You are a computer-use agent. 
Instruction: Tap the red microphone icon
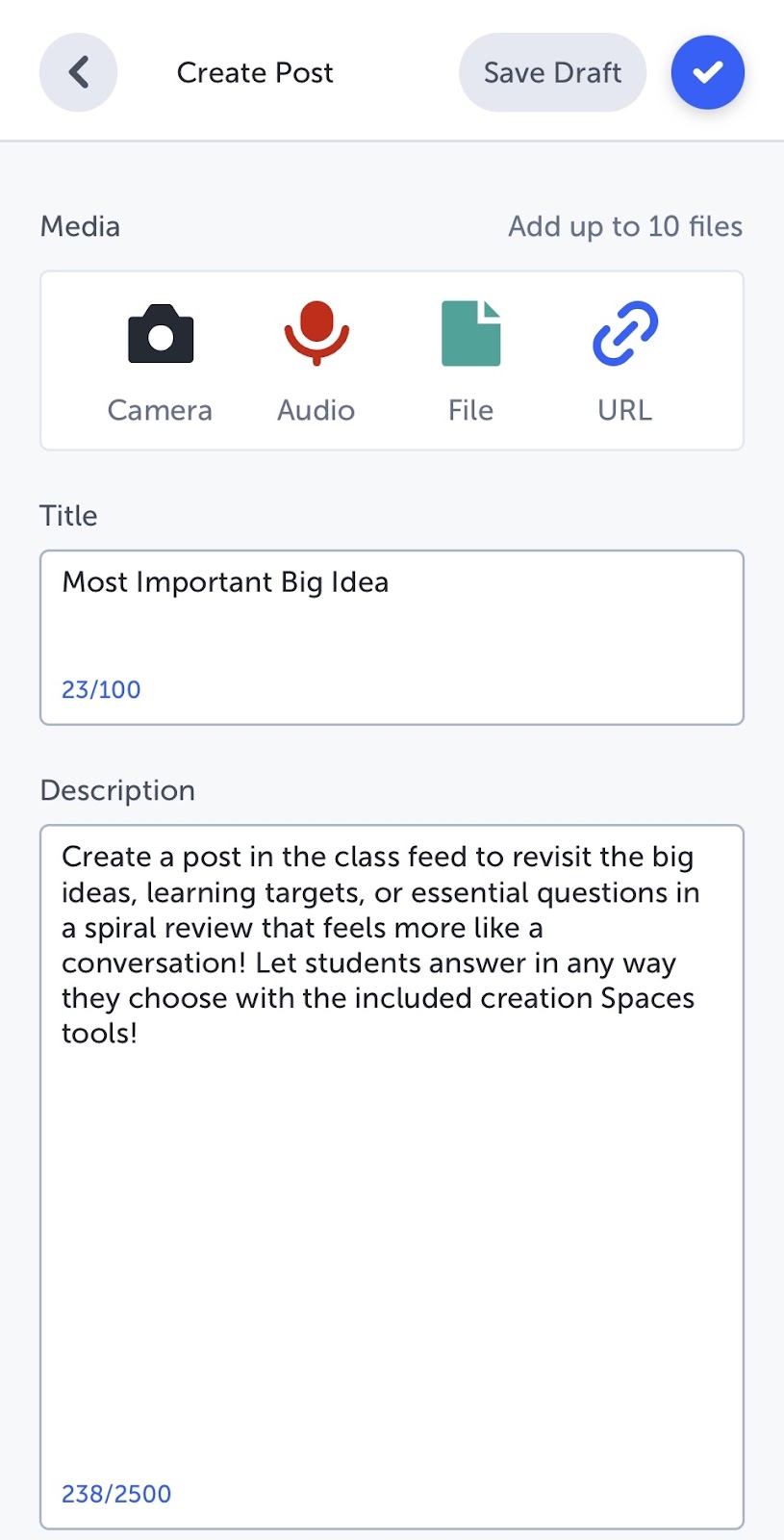[x=316, y=333]
